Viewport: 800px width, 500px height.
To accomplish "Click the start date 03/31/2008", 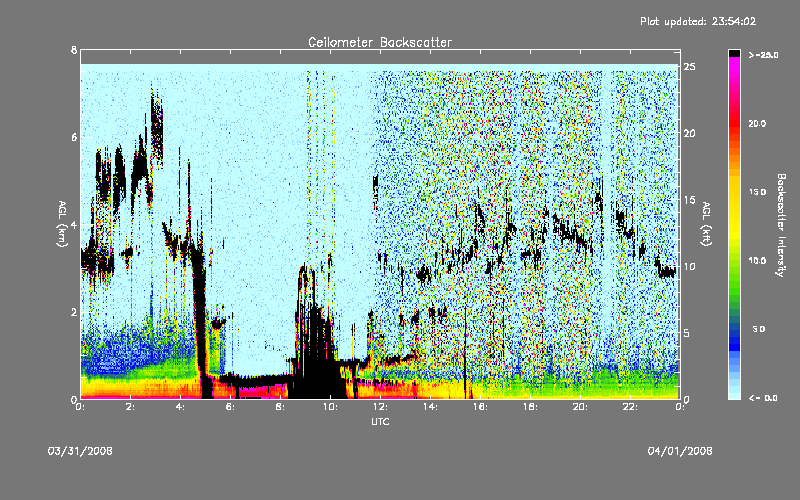I will tap(80, 451).
